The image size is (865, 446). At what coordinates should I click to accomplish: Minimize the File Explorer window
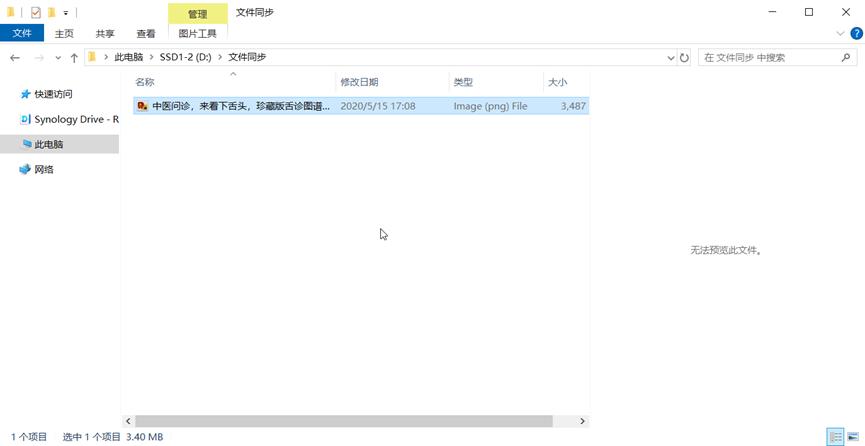point(772,12)
